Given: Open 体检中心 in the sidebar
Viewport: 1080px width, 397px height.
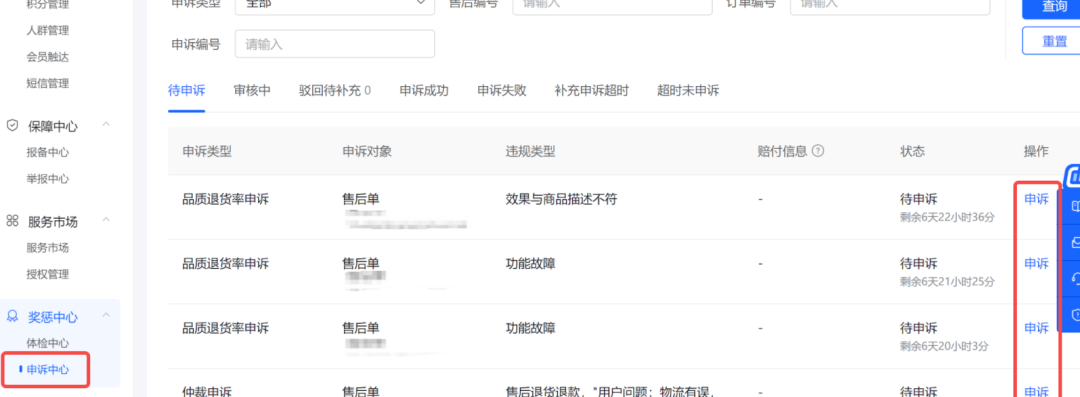Looking at the screenshot, I should (48, 343).
